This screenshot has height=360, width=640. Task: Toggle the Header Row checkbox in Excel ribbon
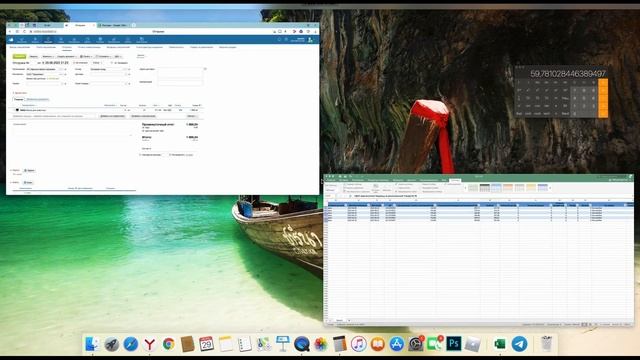coord(396,184)
